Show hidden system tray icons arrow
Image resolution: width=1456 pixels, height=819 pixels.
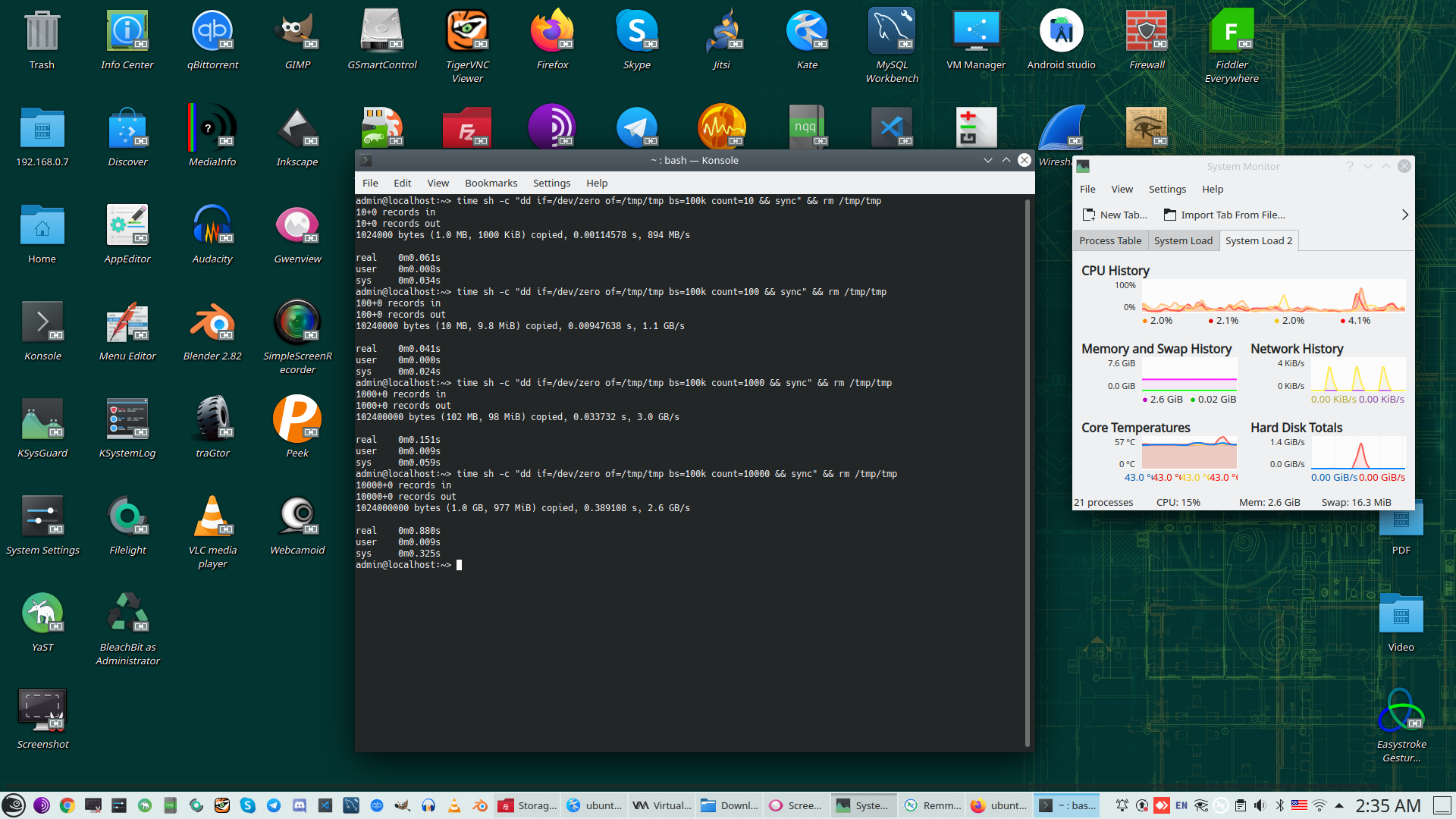1339,805
